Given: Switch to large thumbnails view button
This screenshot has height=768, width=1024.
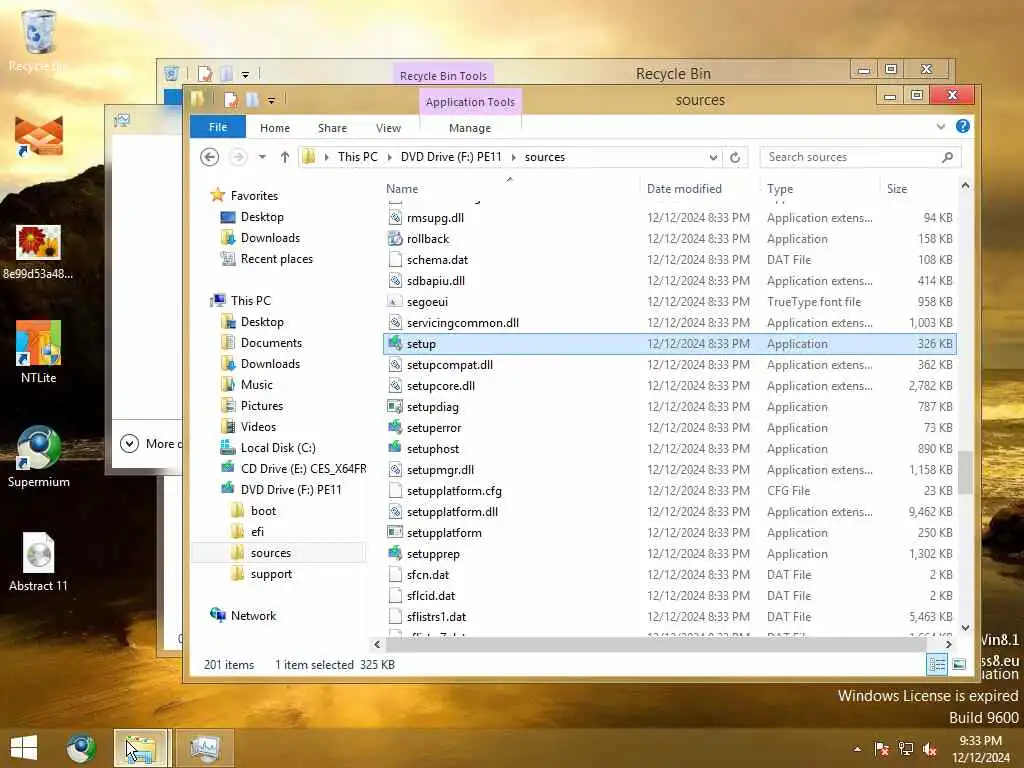Looking at the screenshot, I should [958, 665].
